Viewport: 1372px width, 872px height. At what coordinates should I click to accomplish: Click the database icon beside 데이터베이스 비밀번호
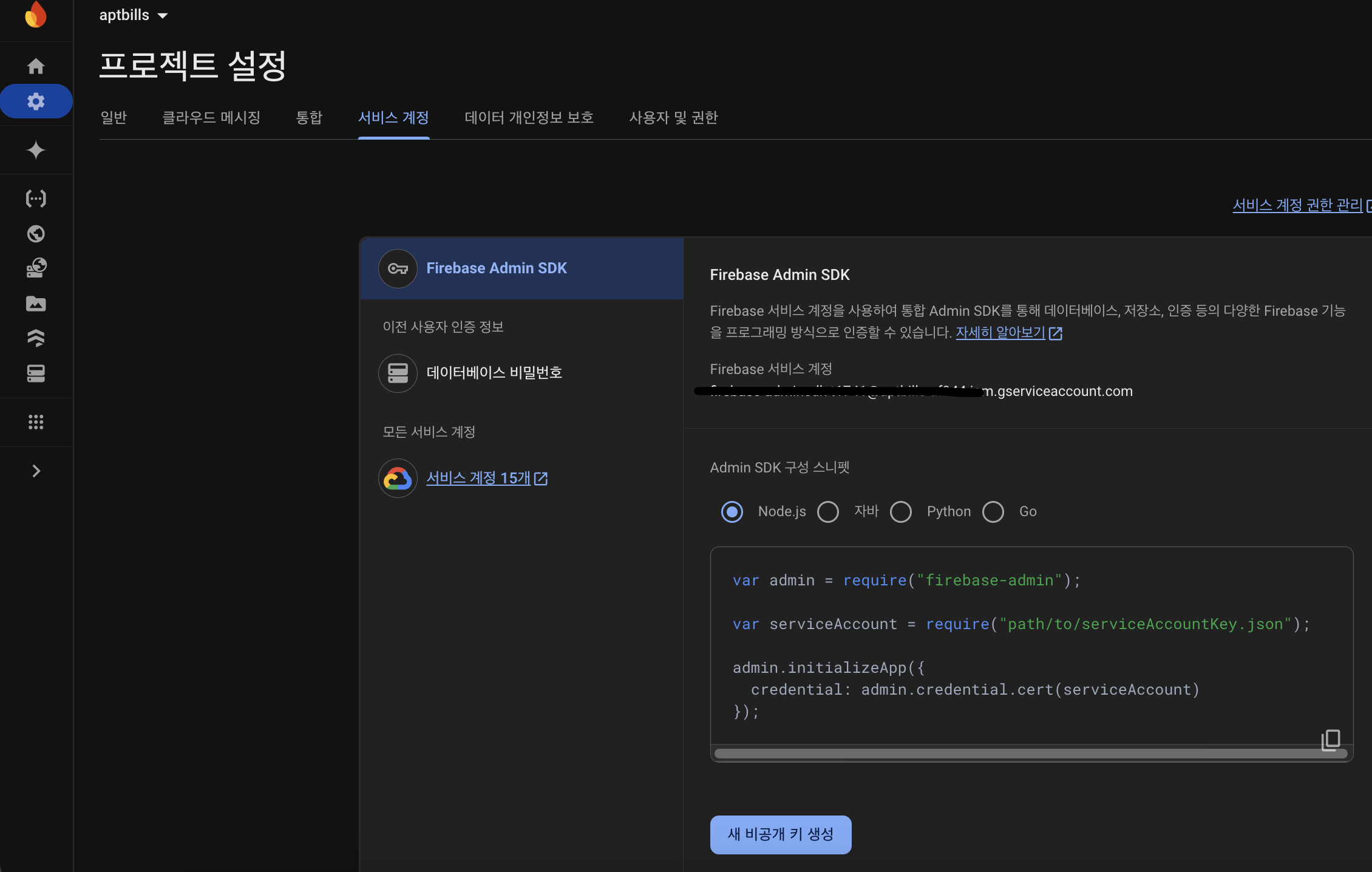coord(398,373)
